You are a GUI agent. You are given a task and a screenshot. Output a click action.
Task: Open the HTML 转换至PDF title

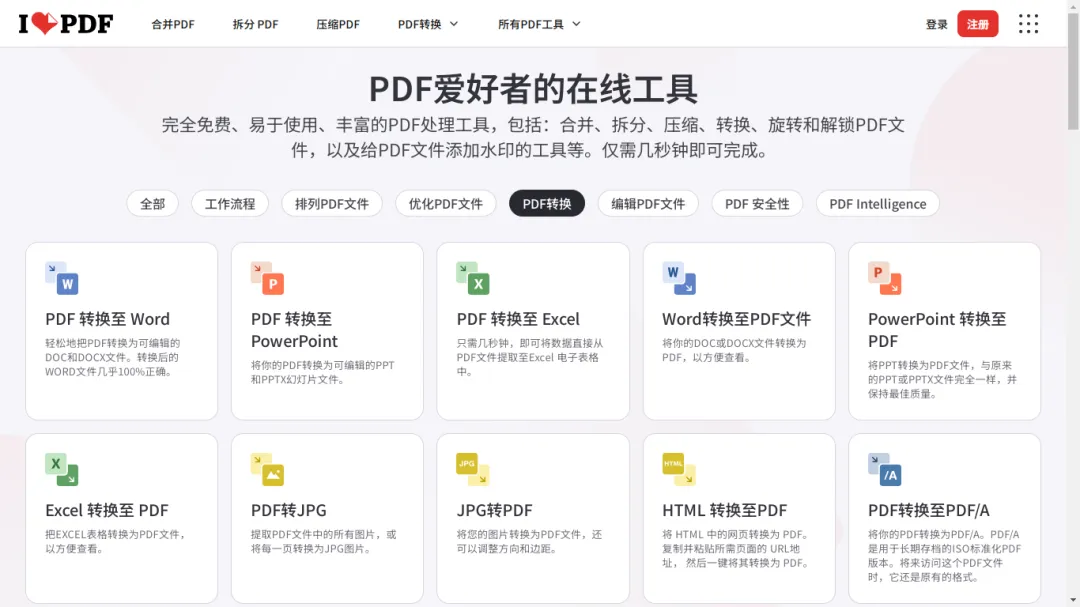725,510
